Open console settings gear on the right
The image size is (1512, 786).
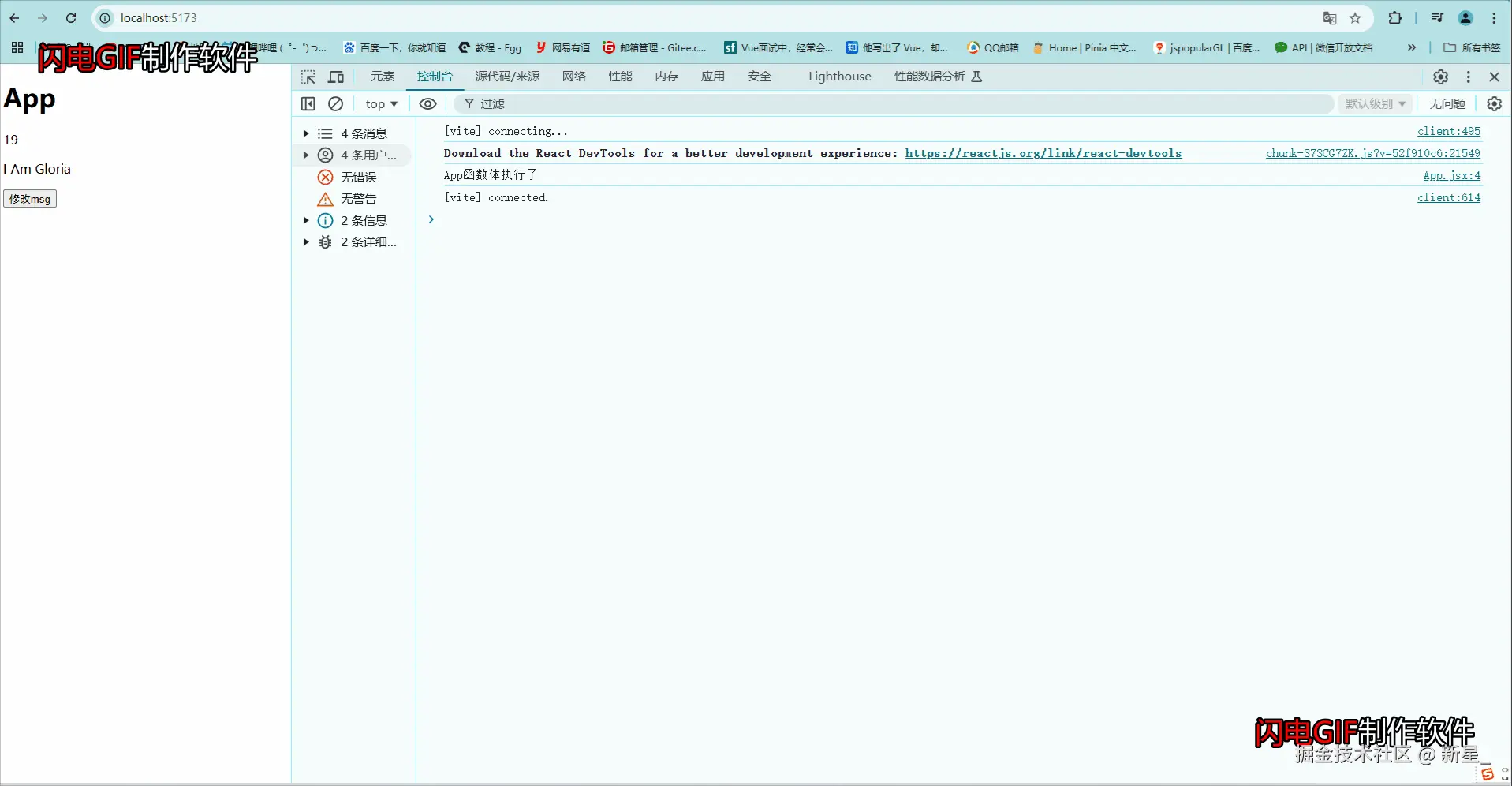click(x=1494, y=103)
